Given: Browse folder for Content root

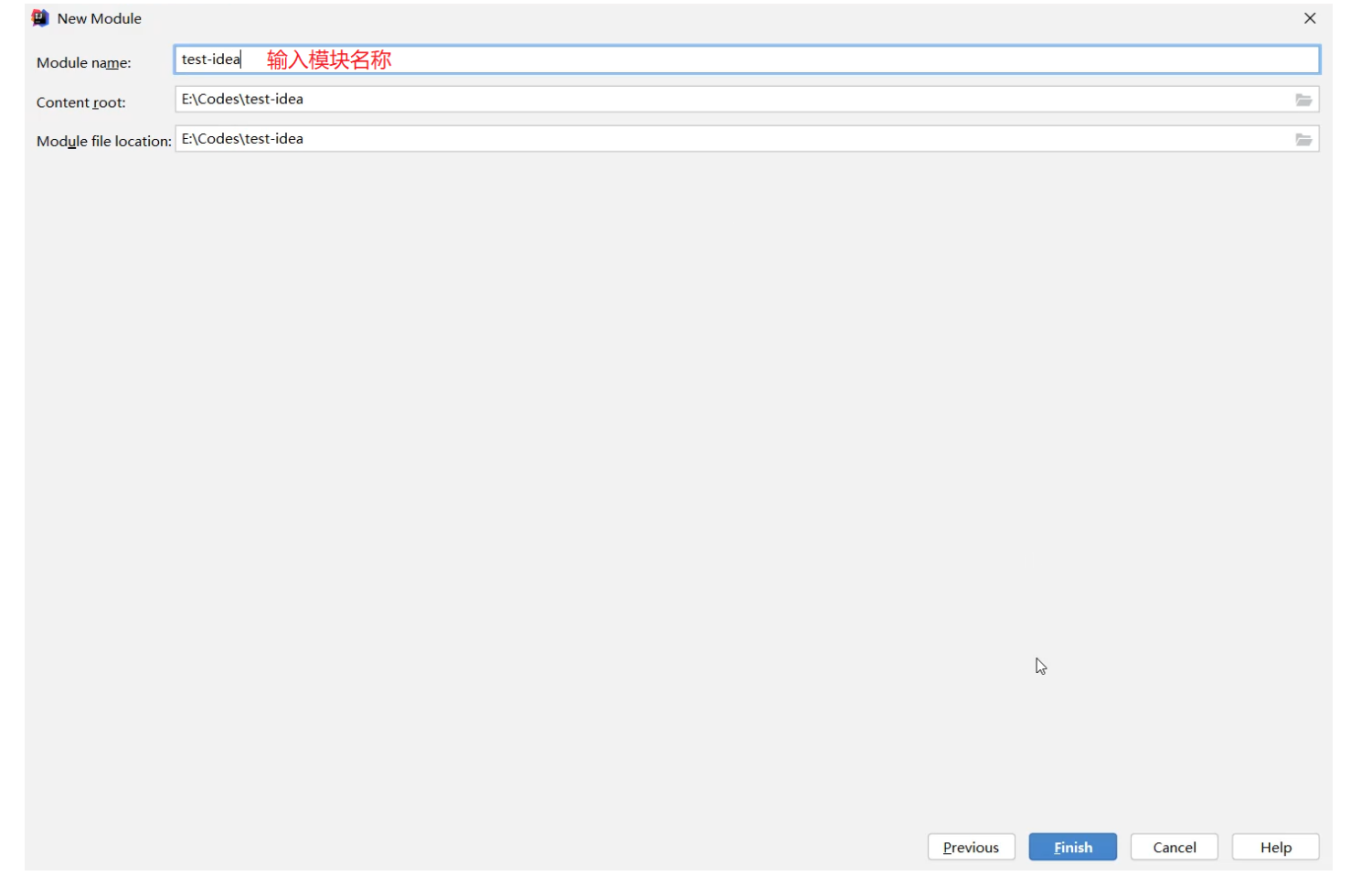Looking at the screenshot, I should [x=1303, y=100].
